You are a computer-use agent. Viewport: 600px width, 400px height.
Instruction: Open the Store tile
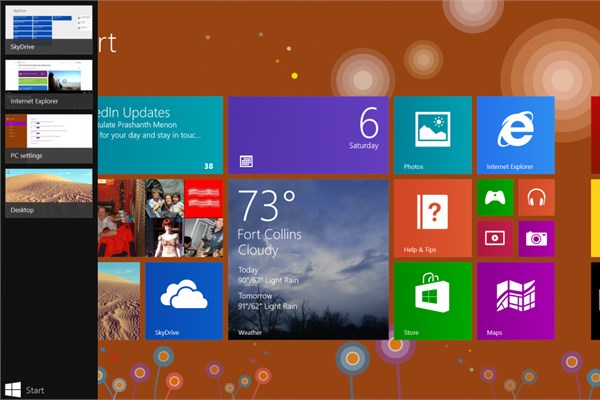pos(433,301)
